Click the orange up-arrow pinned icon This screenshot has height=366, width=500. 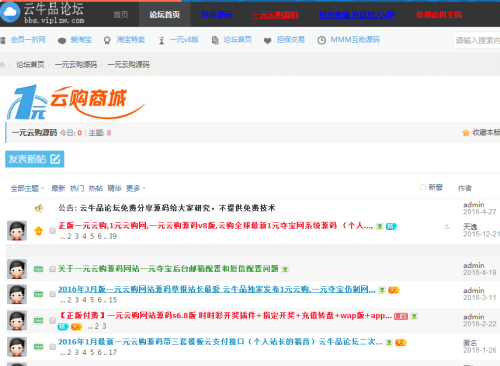(39, 230)
